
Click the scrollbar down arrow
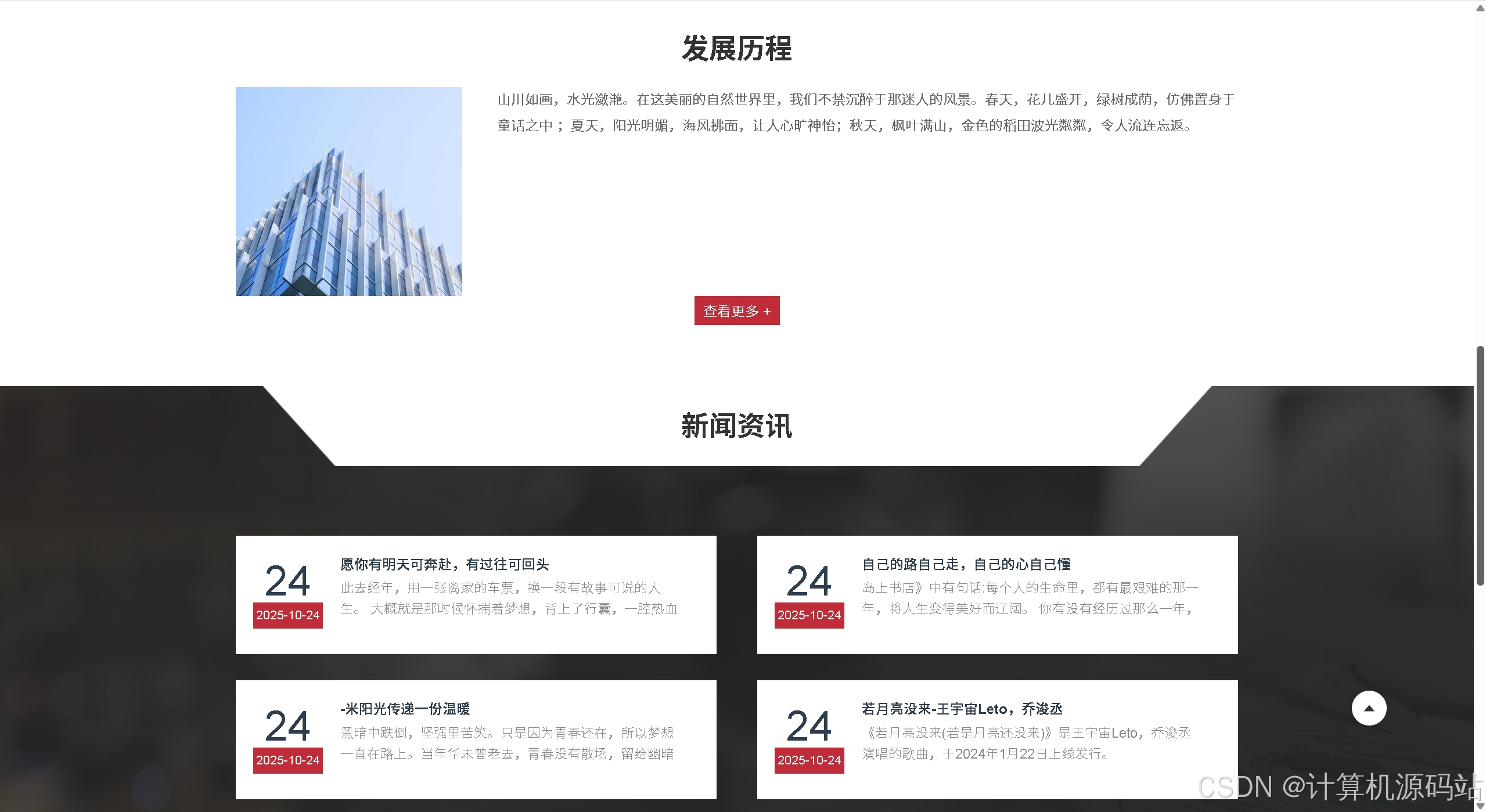pos(1480,806)
